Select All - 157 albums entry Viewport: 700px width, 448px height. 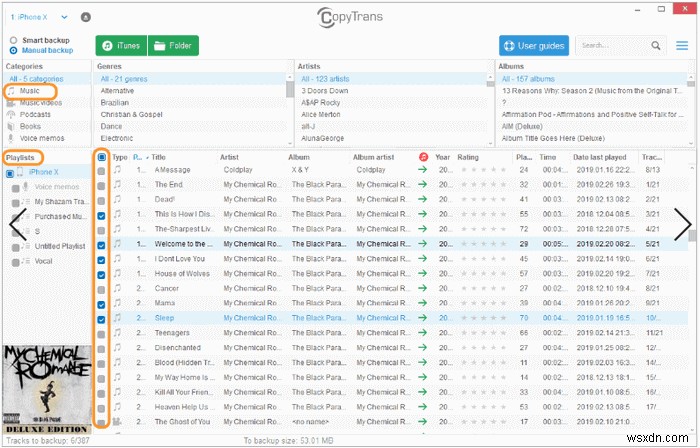coord(528,79)
